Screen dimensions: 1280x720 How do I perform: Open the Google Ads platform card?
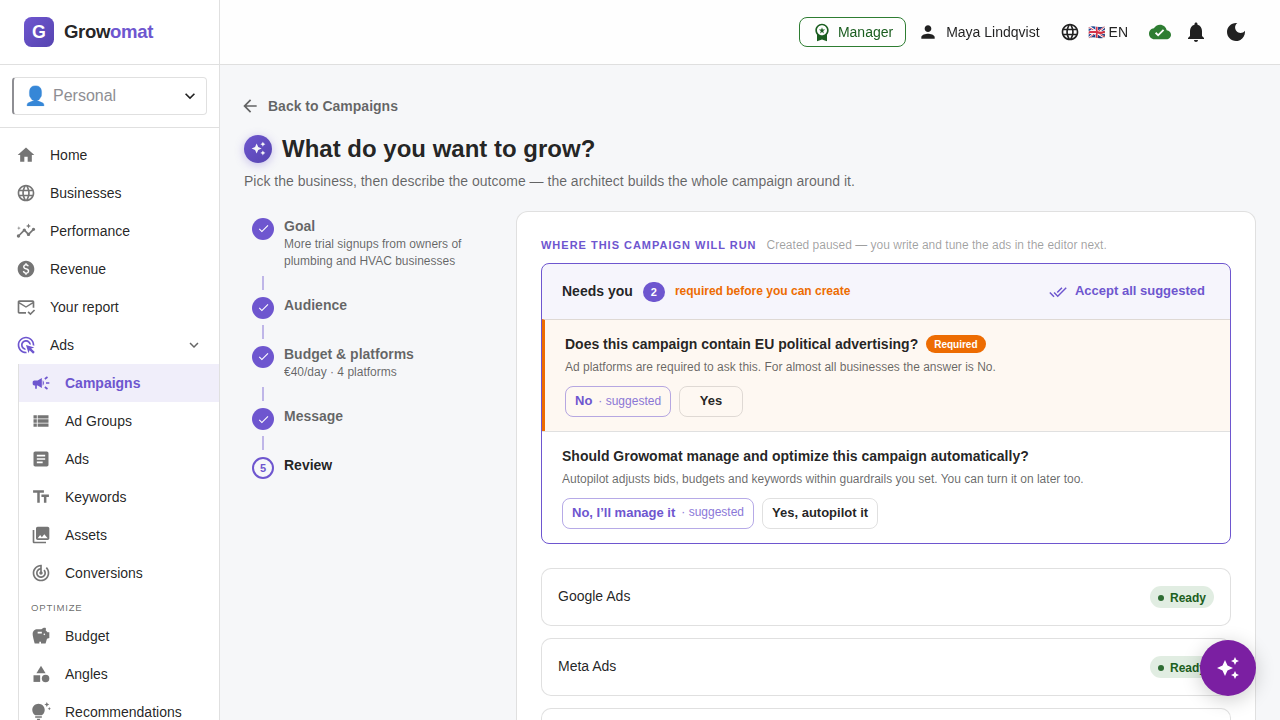click(x=886, y=597)
